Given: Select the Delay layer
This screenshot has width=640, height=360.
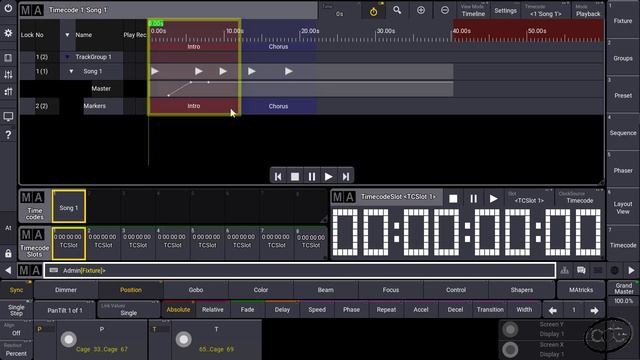Looking at the screenshot, I should [282, 310].
